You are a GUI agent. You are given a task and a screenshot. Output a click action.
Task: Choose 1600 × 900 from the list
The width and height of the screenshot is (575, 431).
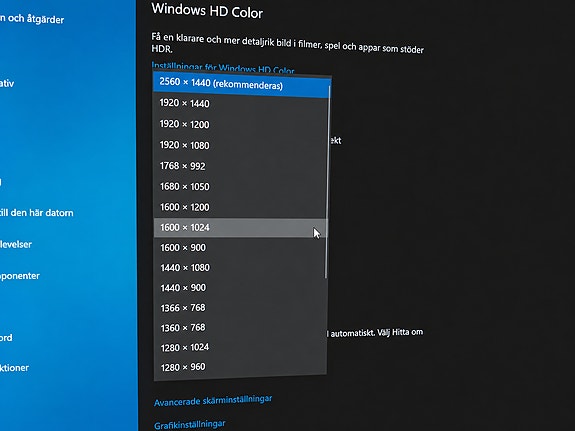click(x=240, y=248)
